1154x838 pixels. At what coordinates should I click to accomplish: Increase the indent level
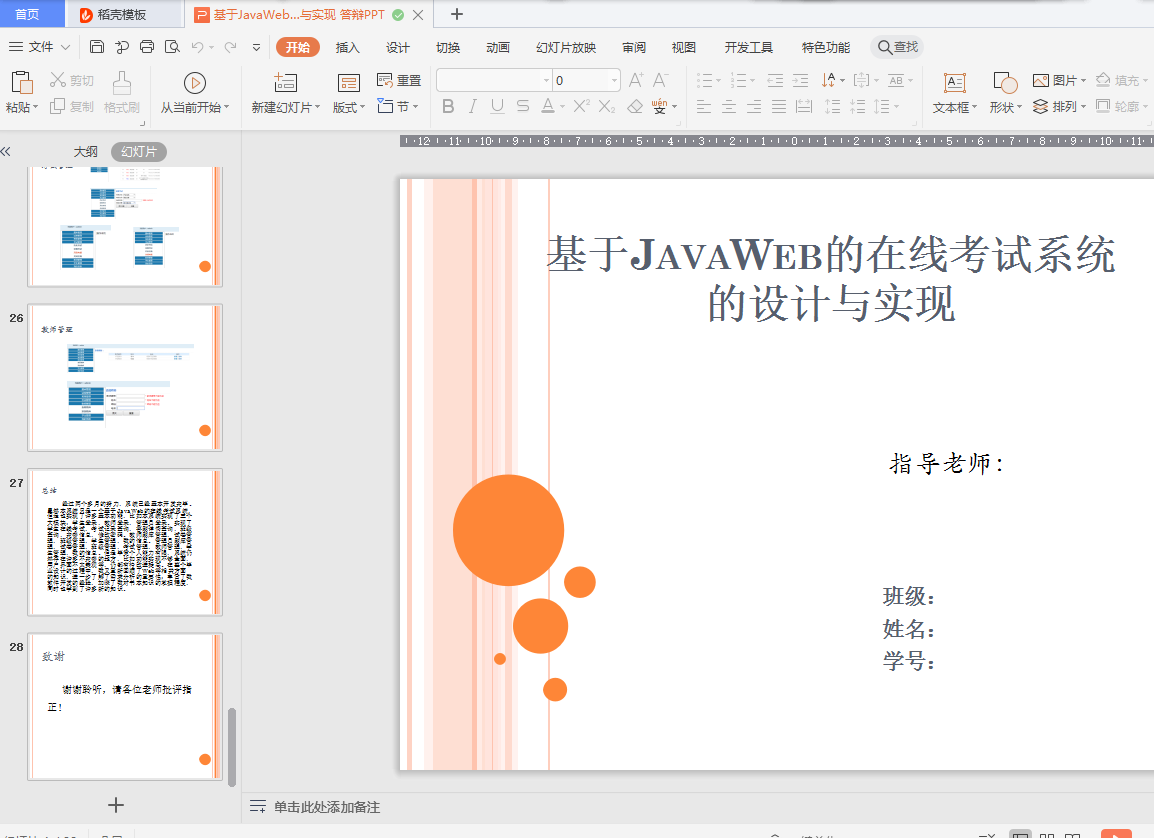(800, 80)
